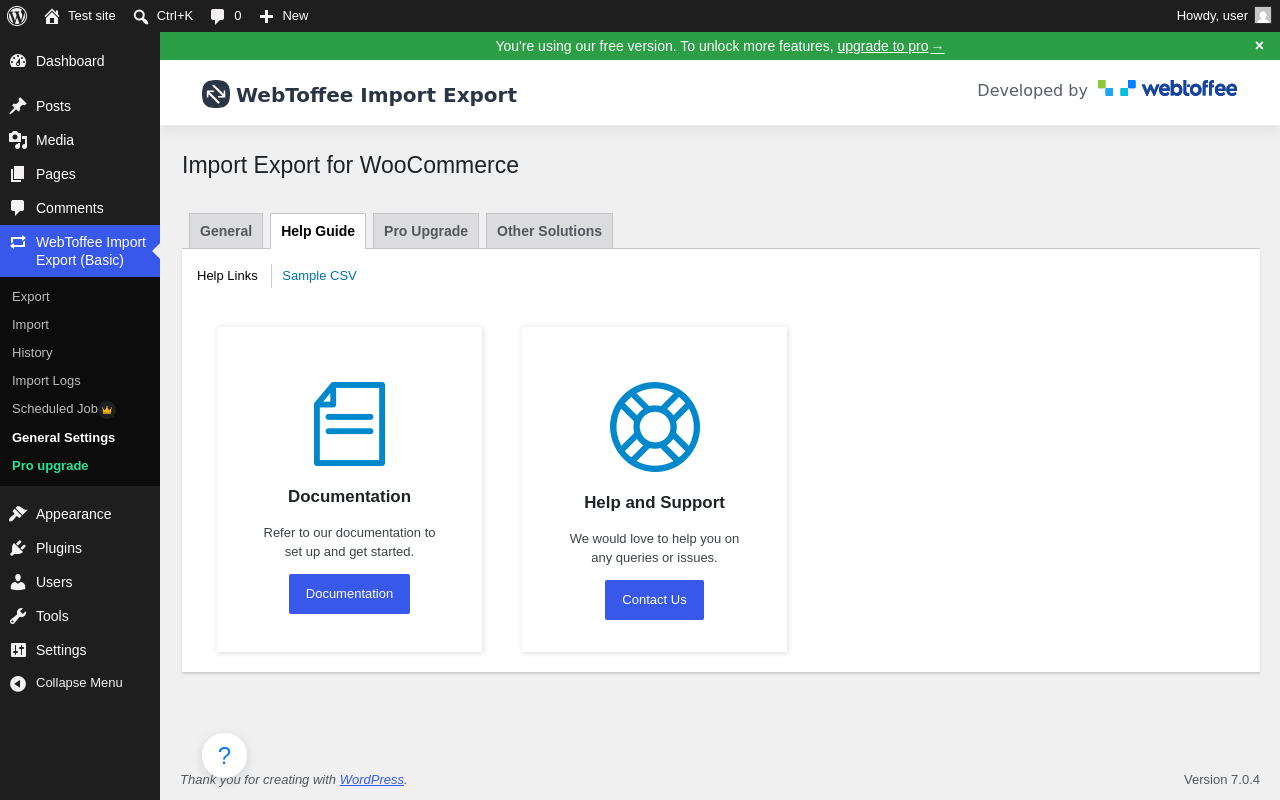Click the Collapse Menu label
The height and width of the screenshot is (800, 1280).
click(79, 683)
